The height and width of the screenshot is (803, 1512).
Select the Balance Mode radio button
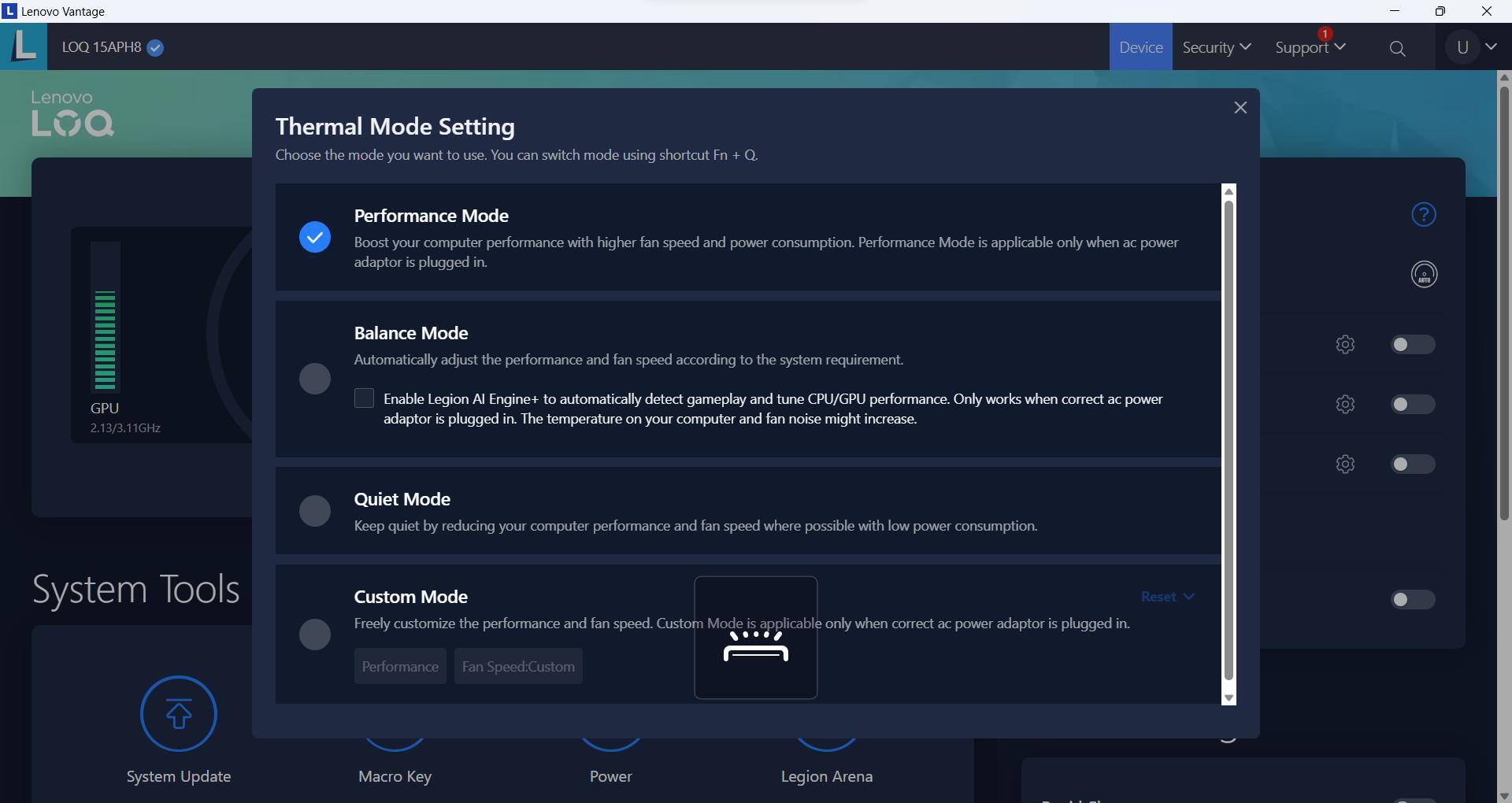pos(315,379)
